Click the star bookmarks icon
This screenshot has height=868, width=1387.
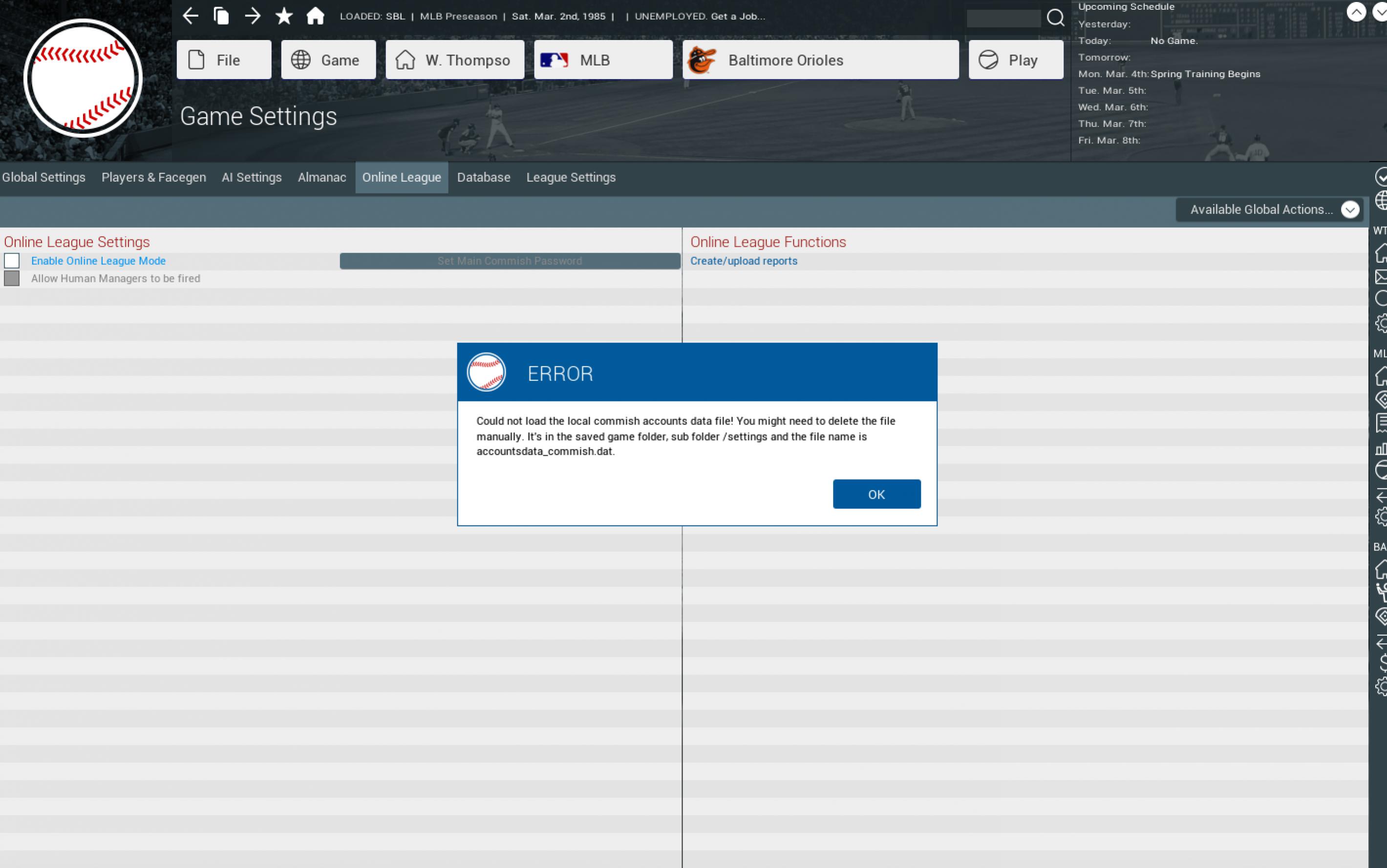click(x=283, y=16)
